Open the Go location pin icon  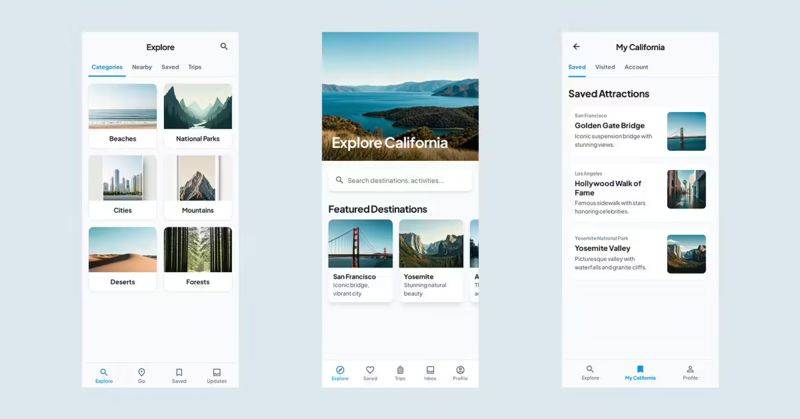click(141, 372)
